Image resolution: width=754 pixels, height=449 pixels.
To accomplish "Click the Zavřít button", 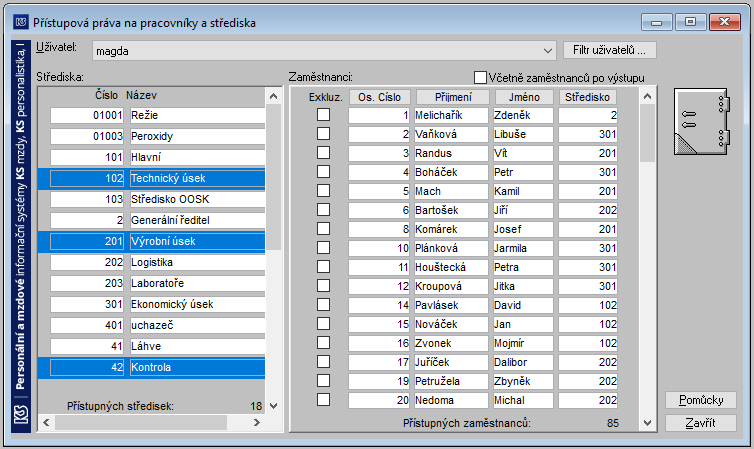I will coord(701,423).
